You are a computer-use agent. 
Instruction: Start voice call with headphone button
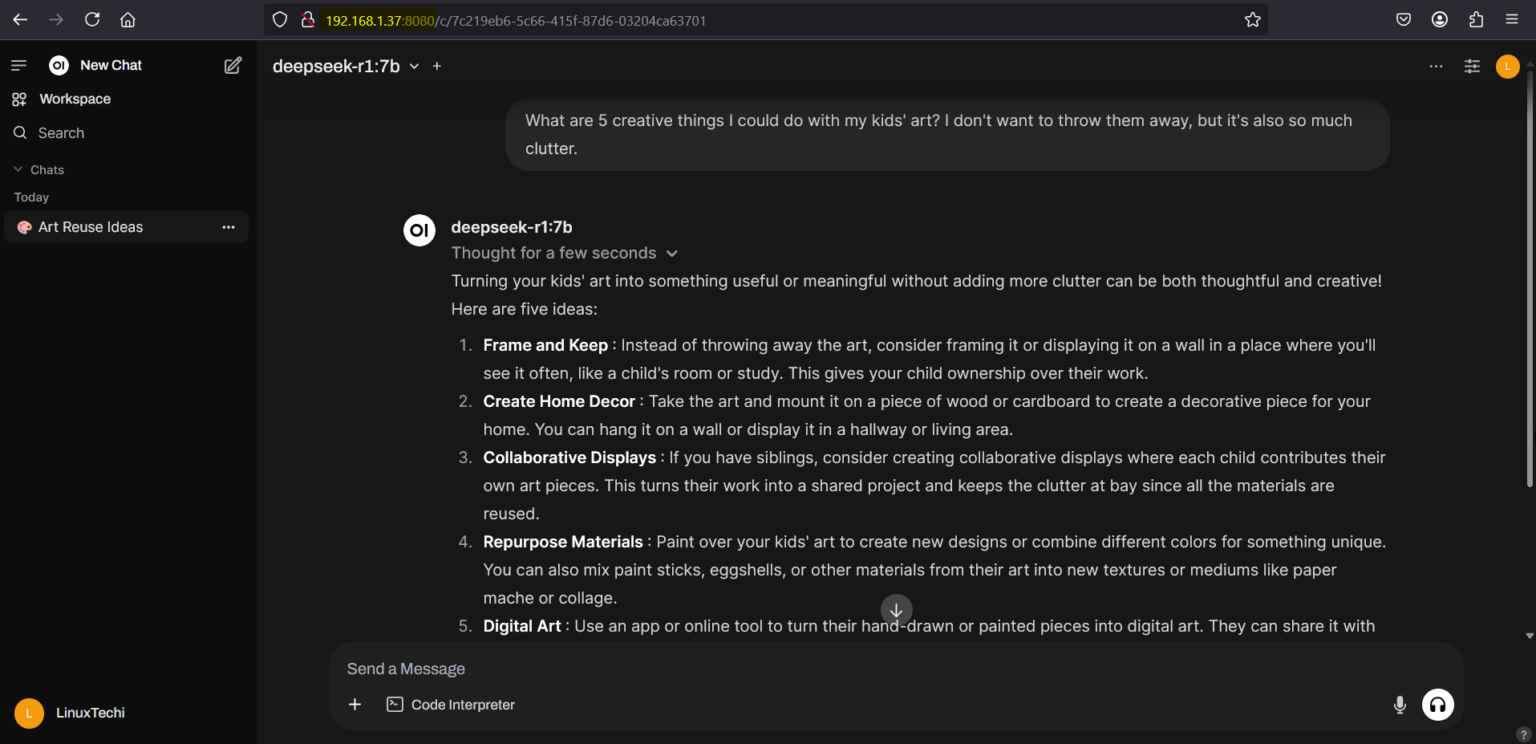(1438, 705)
